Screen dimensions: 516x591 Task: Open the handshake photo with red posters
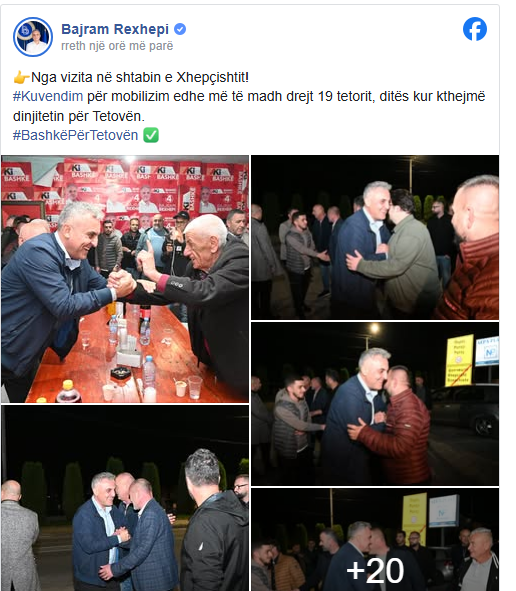click(125, 279)
